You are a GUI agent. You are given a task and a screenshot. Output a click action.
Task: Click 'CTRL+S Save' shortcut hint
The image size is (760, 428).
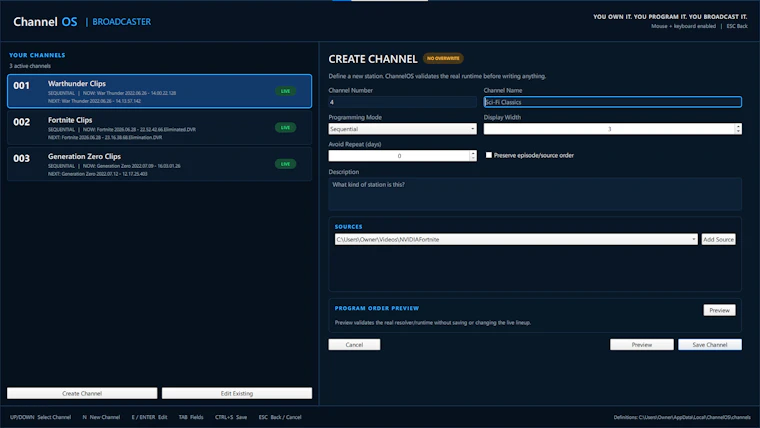coord(231,417)
